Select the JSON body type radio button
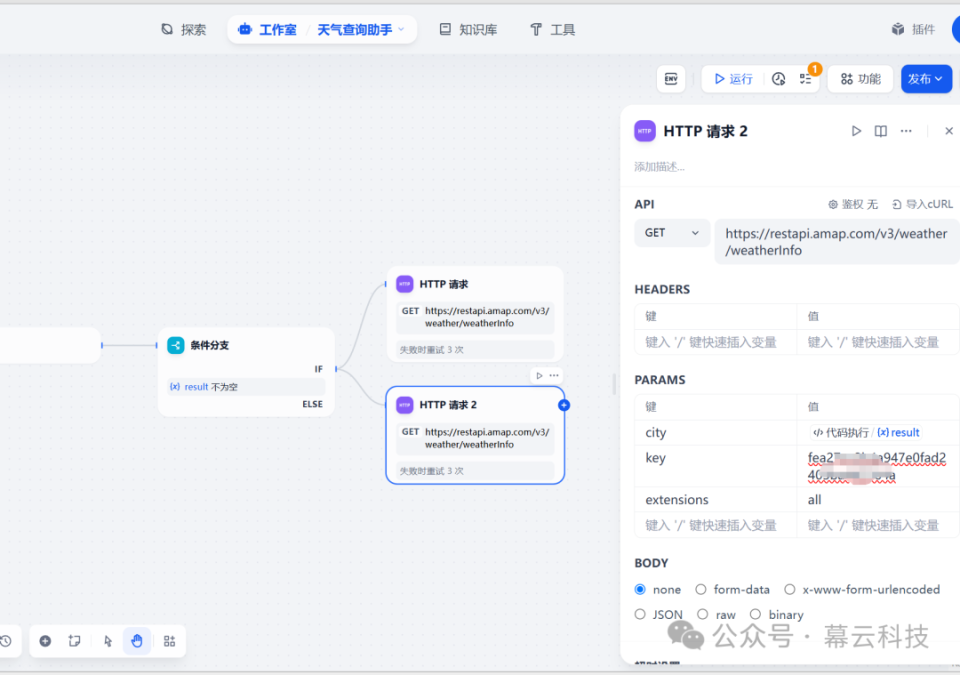The image size is (960, 675). tap(640, 614)
